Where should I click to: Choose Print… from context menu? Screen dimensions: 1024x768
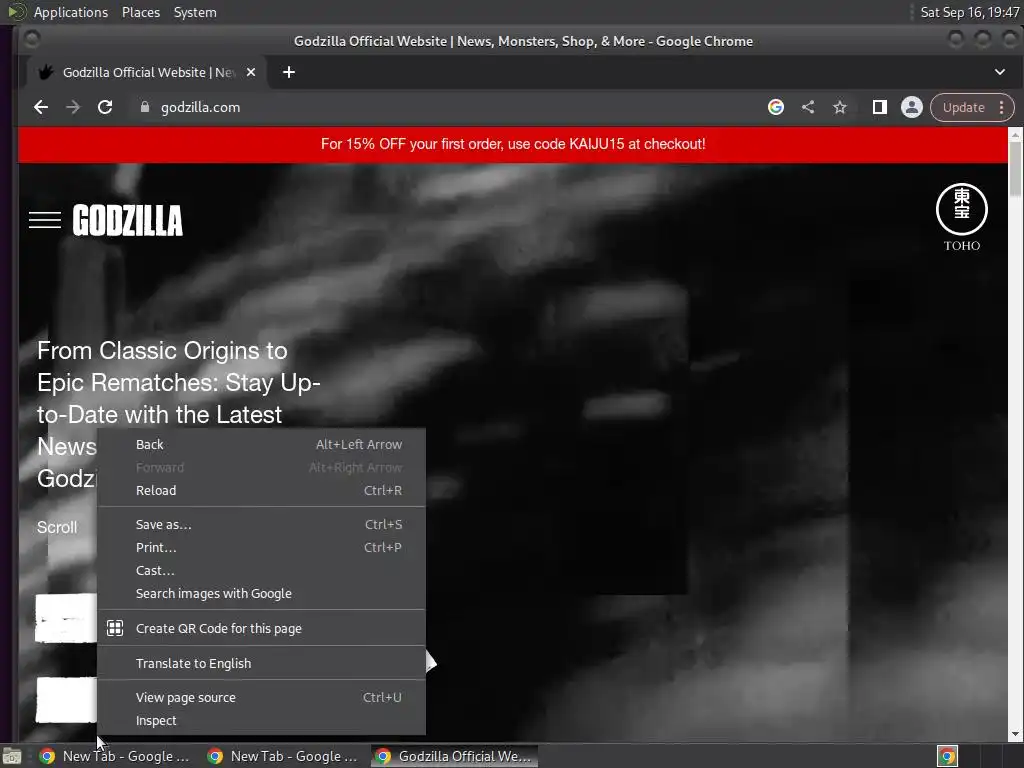pyautogui.click(x=261, y=547)
